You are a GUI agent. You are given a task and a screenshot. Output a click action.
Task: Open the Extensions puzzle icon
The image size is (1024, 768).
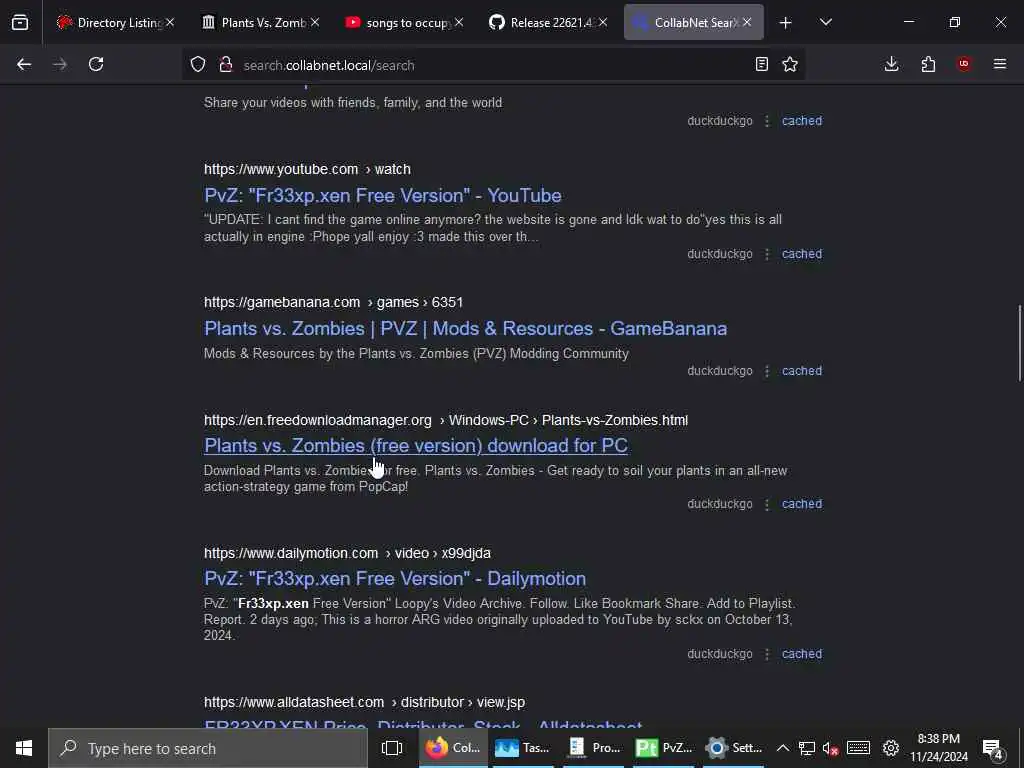tap(928, 64)
